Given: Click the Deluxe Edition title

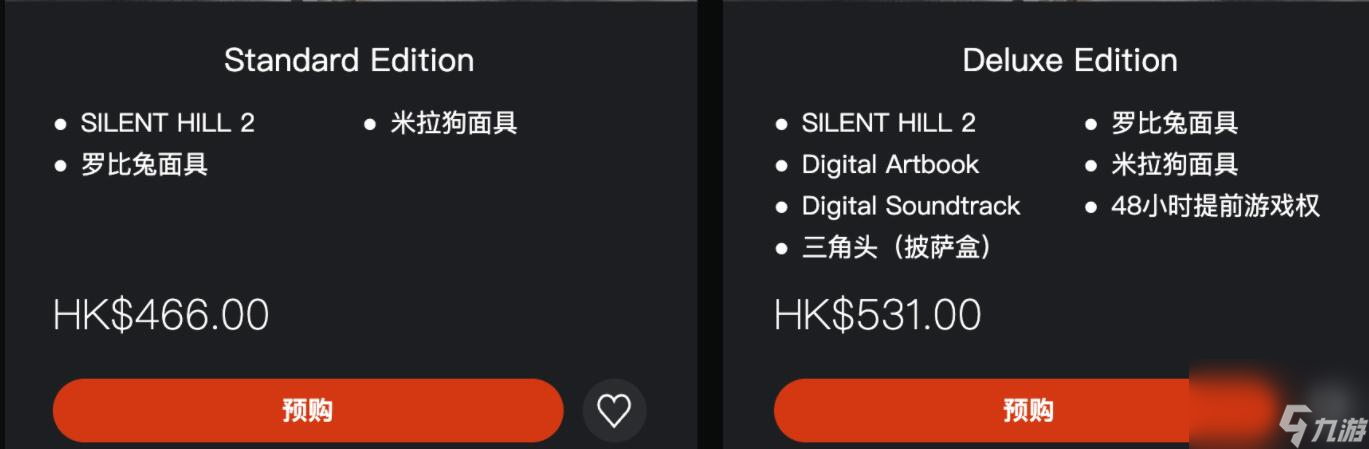Looking at the screenshot, I should [1070, 60].
